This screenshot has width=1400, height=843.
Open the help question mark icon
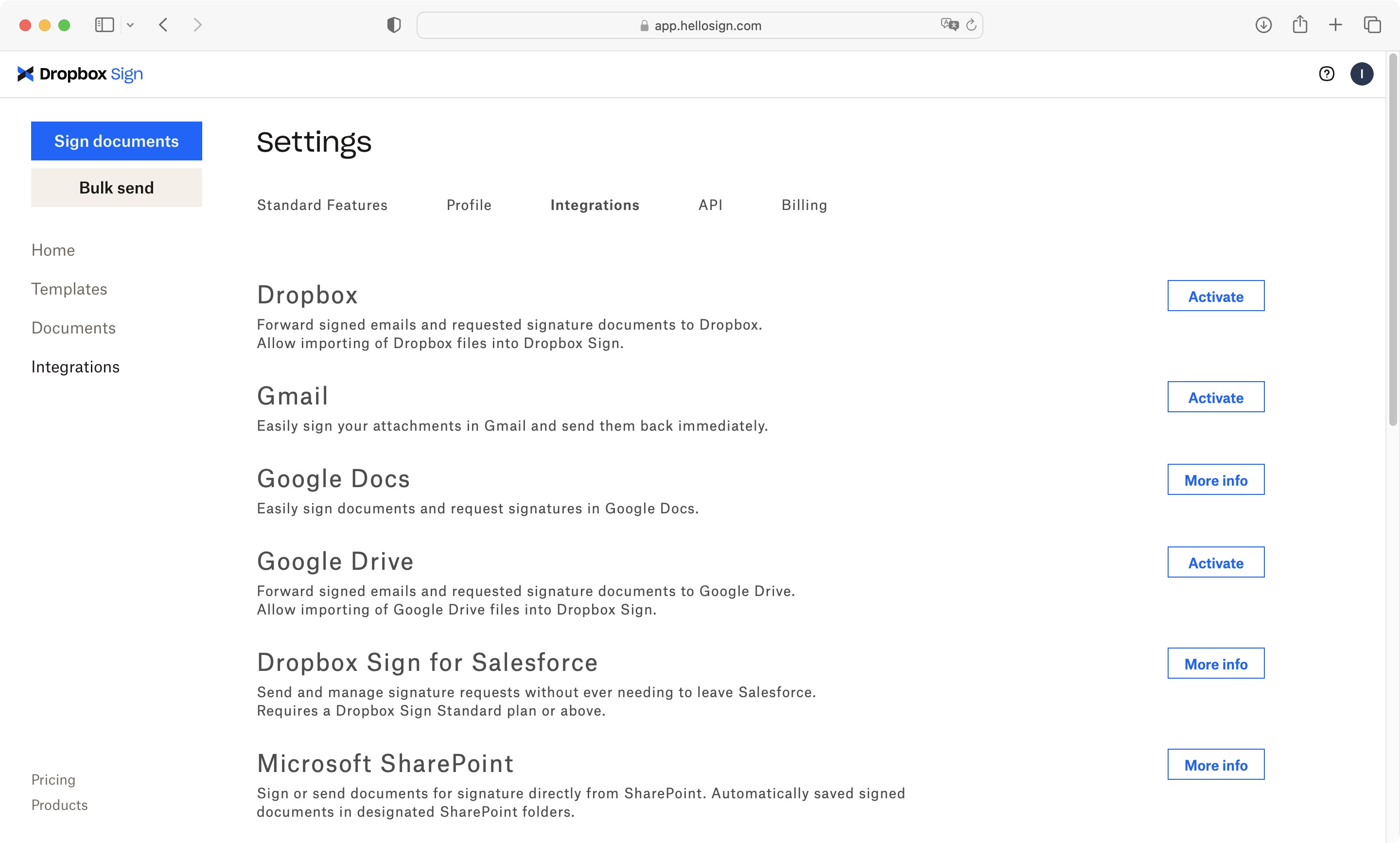1326,74
